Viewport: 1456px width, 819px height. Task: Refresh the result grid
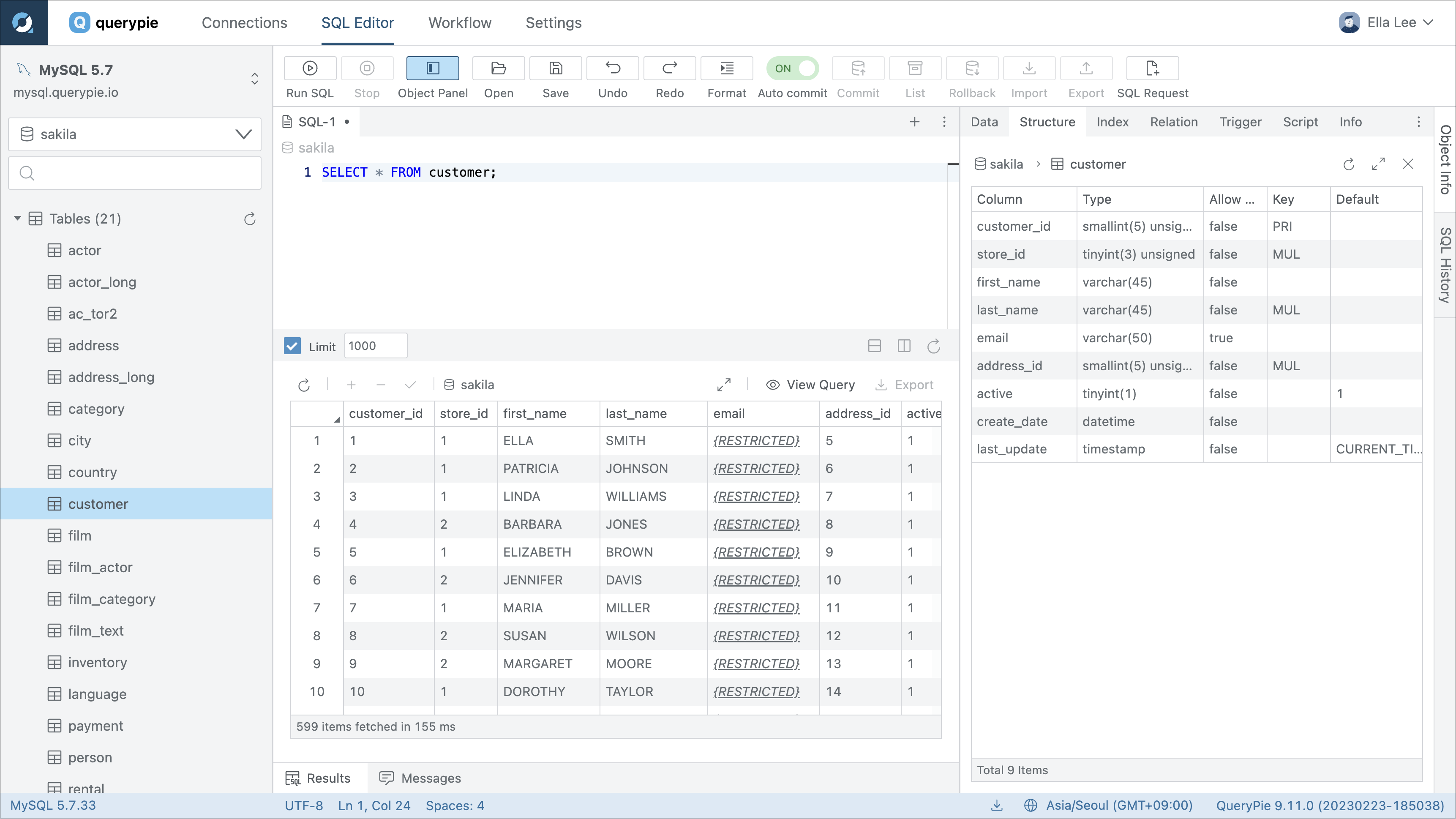click(304, 385)
